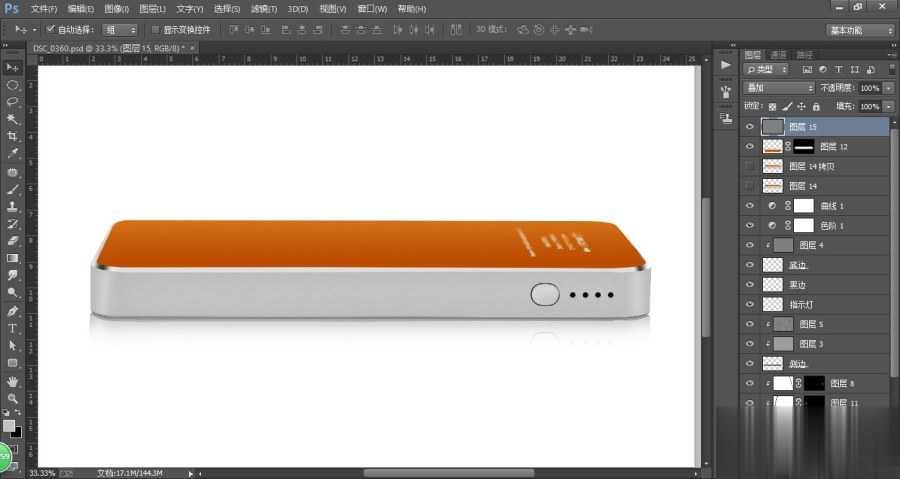Open the opacity slider arrow
This screenshot has height=479, width=900.
tap(889, 88)
